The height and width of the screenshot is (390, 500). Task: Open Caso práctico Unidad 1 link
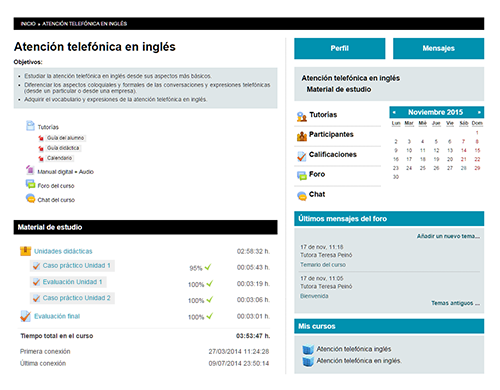coord(77,266)
